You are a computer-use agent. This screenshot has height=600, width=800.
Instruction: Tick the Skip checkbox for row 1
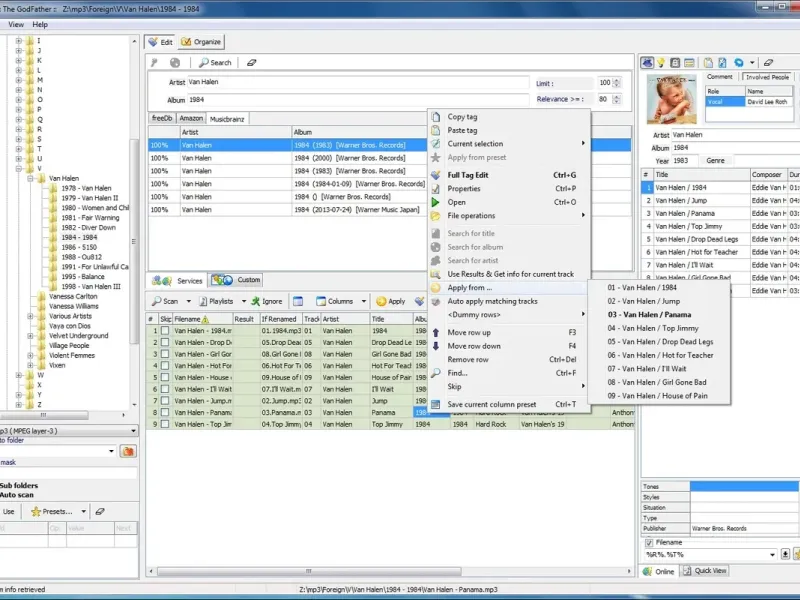point(165,330)
